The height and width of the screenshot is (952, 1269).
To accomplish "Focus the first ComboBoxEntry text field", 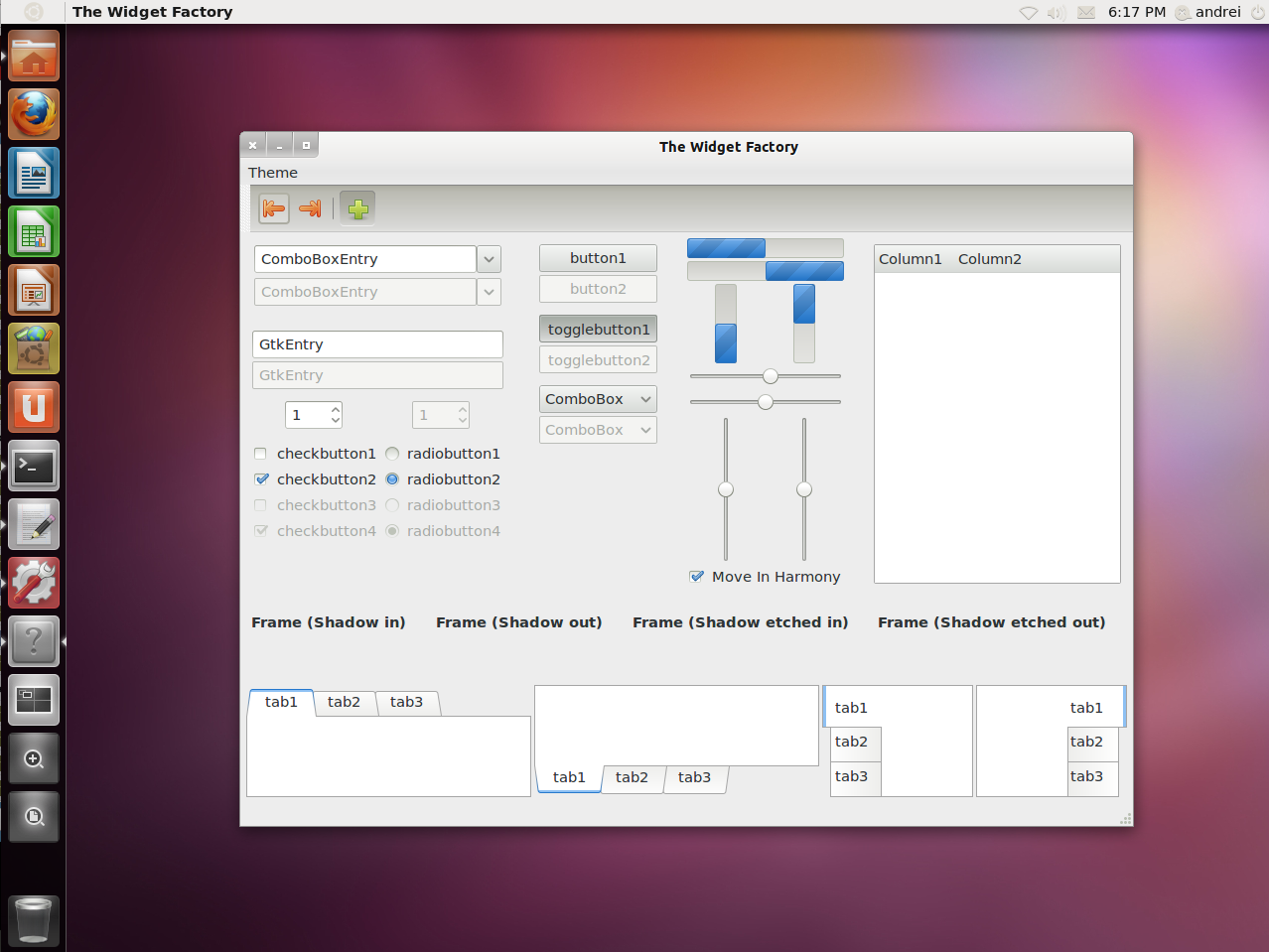I will [x=365, y=259].
